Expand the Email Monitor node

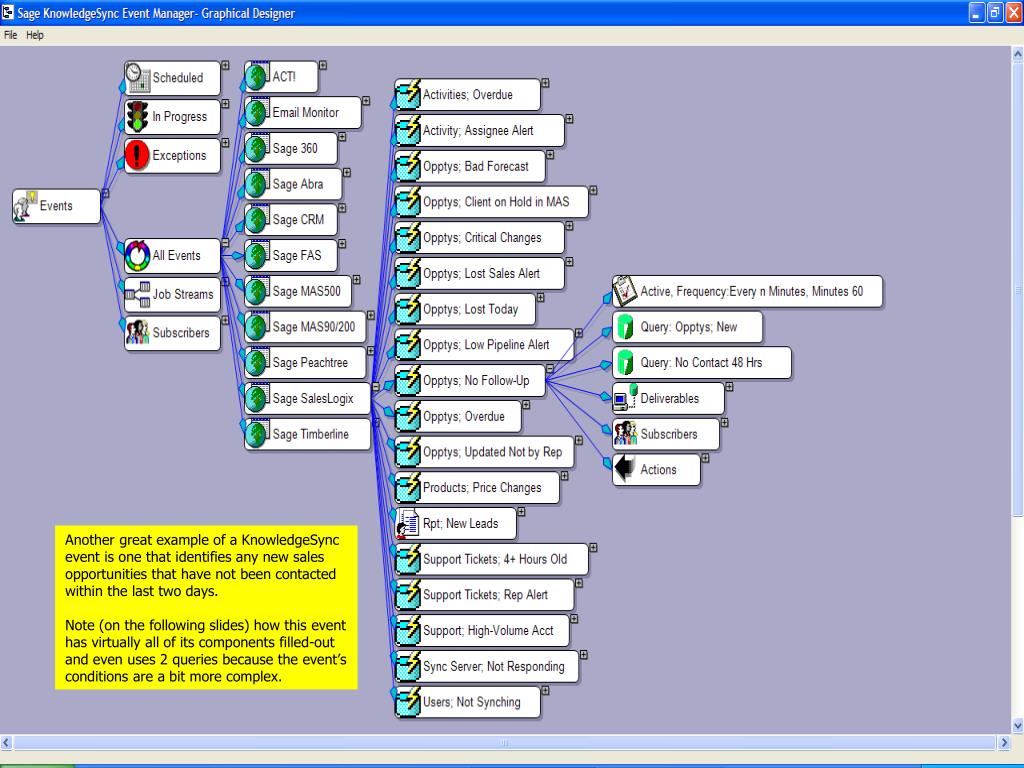[366, 101]
